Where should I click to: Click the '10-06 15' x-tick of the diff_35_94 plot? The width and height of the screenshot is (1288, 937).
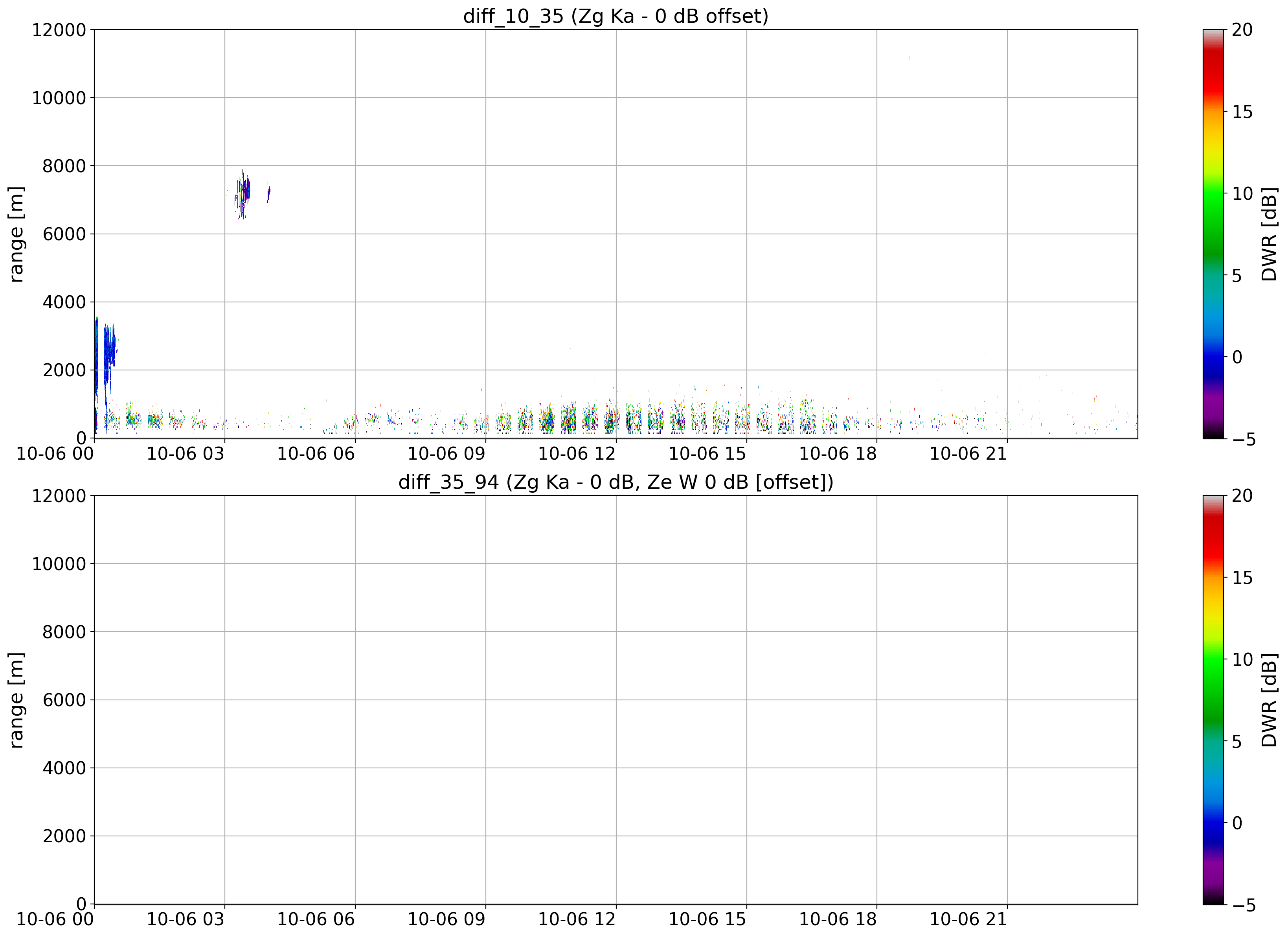pyautogui.click(x=707, y=919)
